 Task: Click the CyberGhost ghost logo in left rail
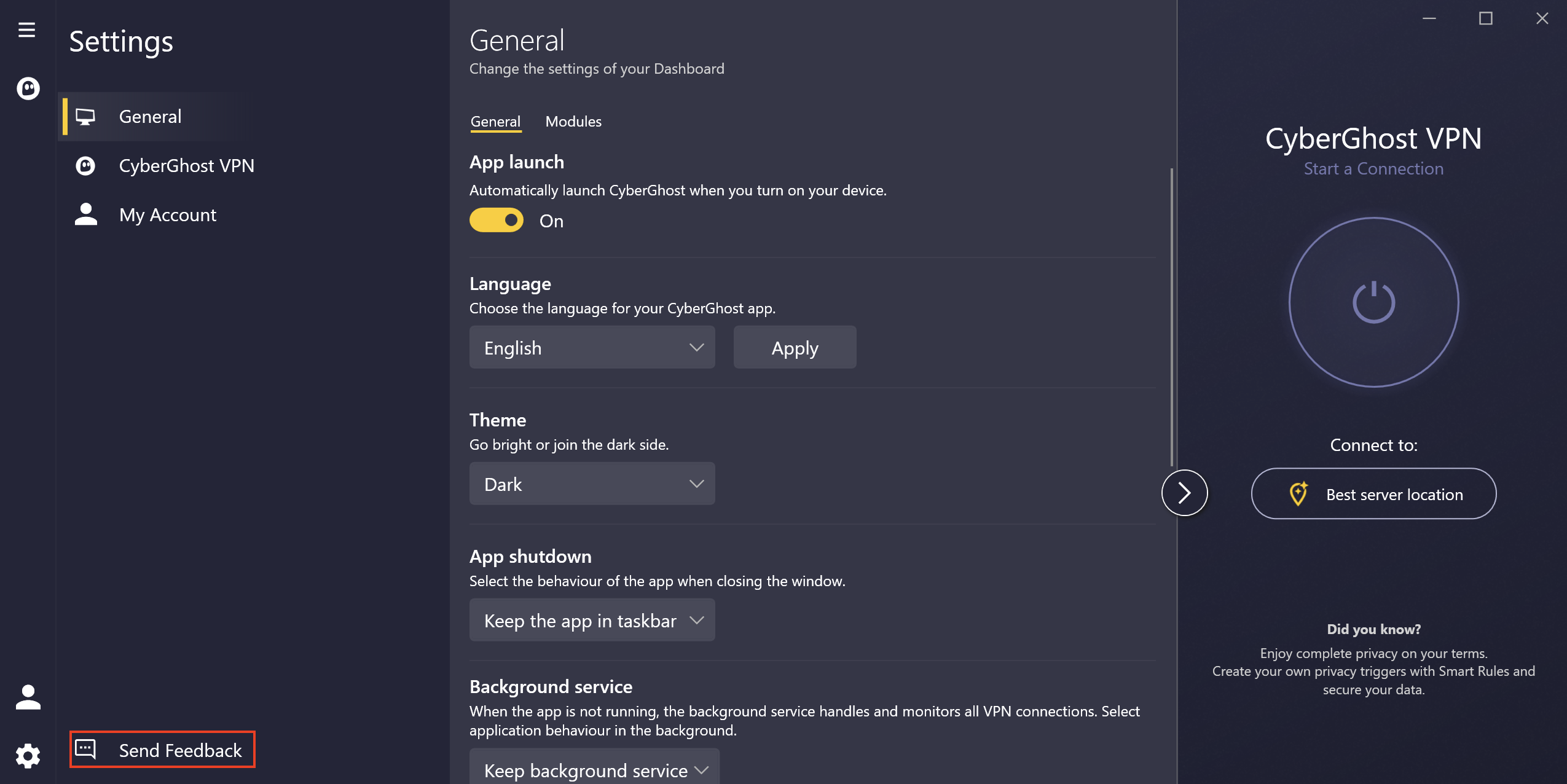28,88
